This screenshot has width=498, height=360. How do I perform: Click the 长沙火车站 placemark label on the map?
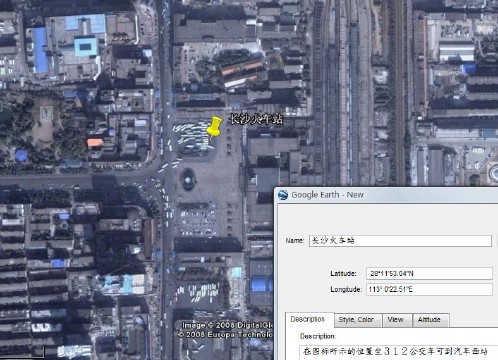coord(257,119)
